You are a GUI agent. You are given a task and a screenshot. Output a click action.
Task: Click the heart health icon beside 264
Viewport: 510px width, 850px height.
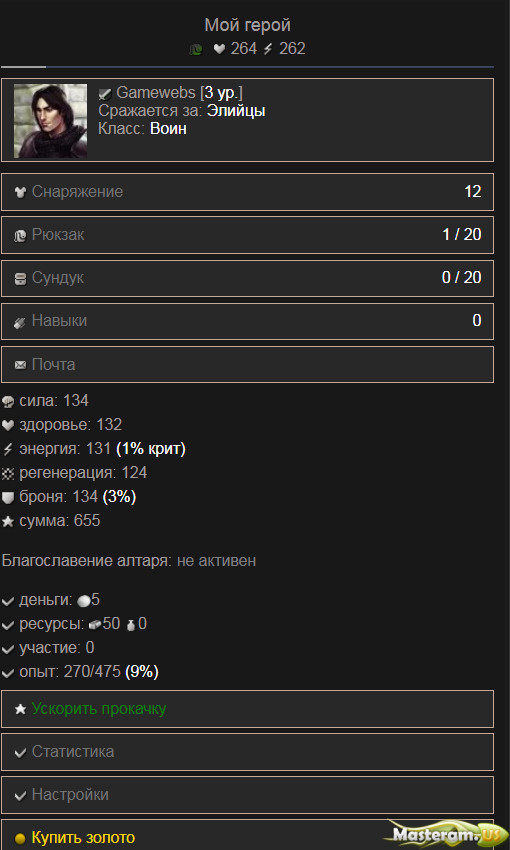pos(219,49)
